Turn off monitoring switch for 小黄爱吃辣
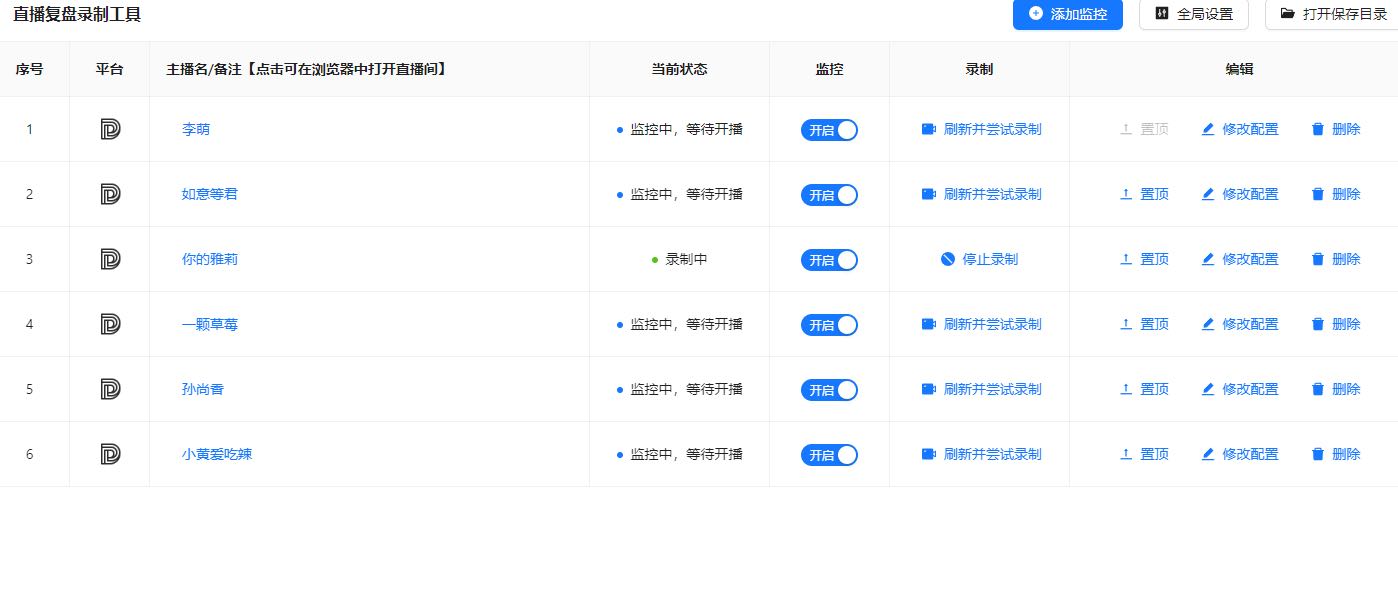 tap(829, 455)
